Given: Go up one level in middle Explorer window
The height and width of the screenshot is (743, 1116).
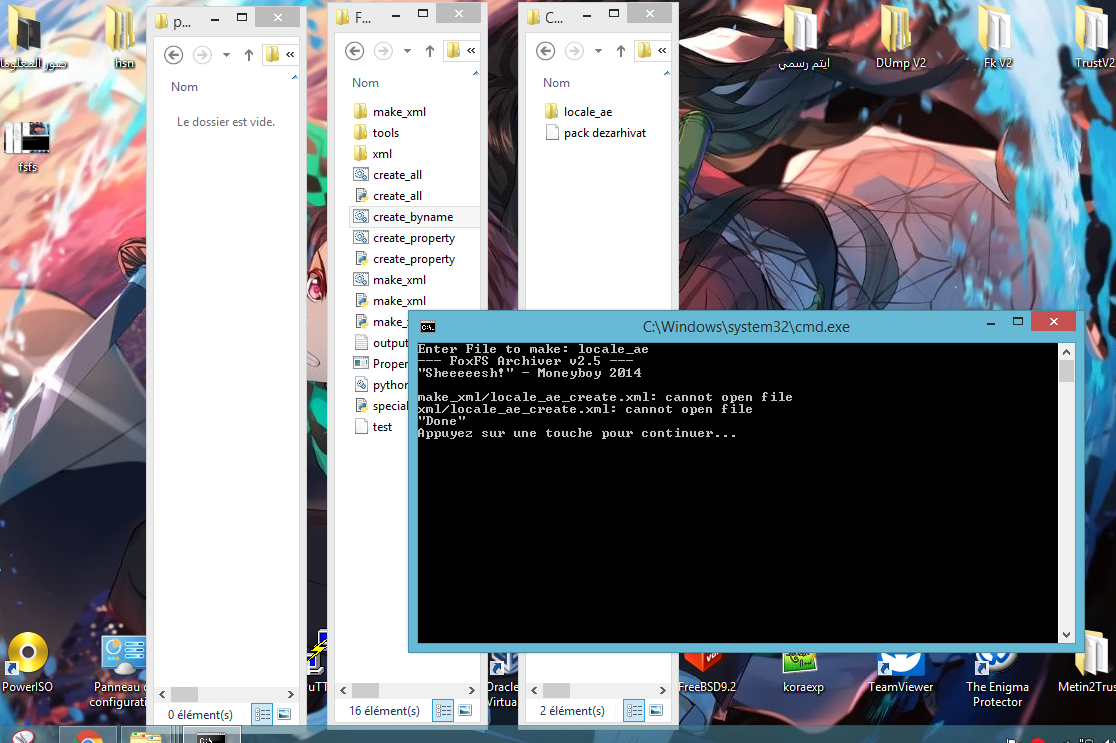Looking at the screenshot, I should [x=430, y=51].
